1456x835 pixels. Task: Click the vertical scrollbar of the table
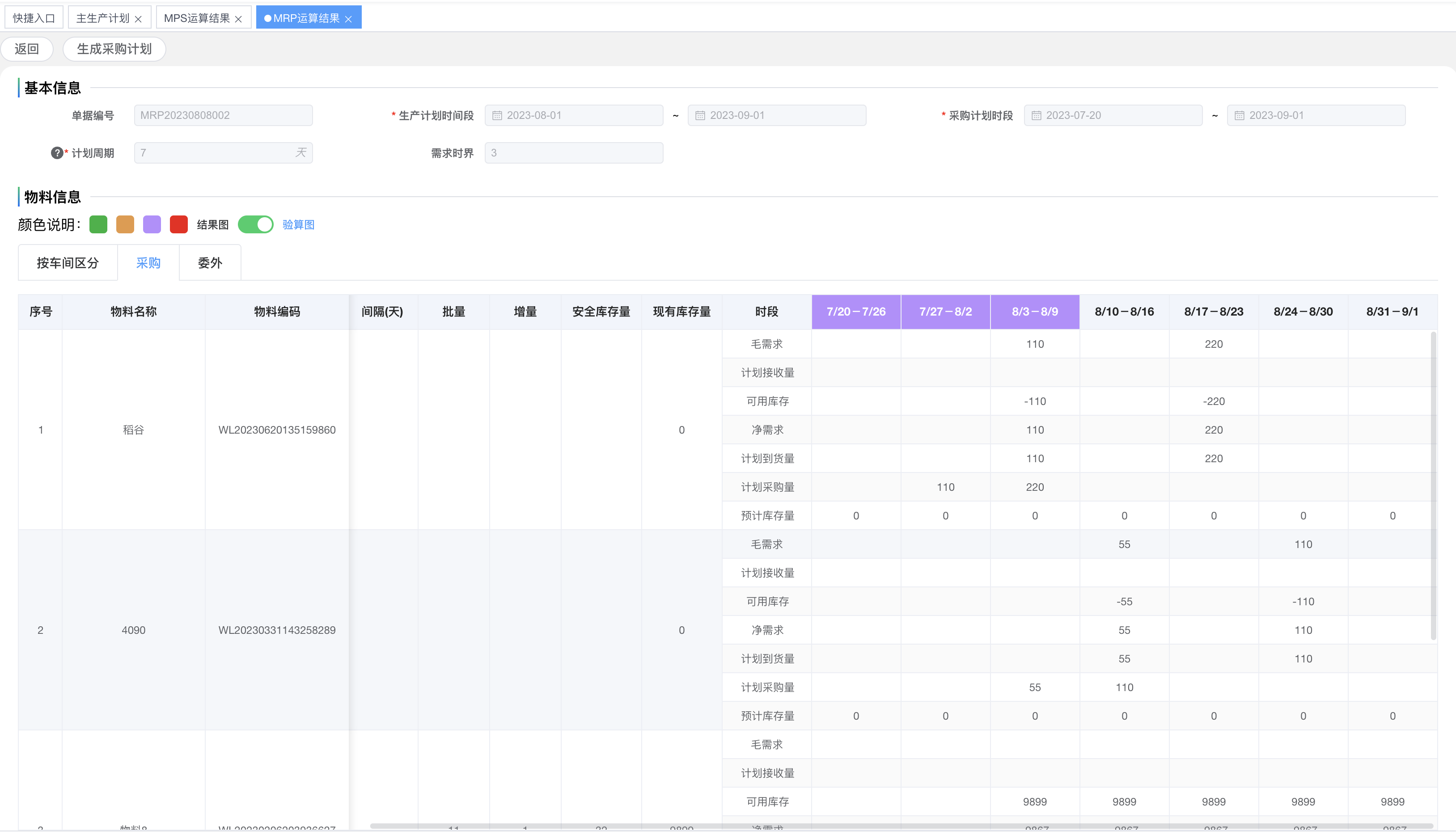(x=1434, y=485)
